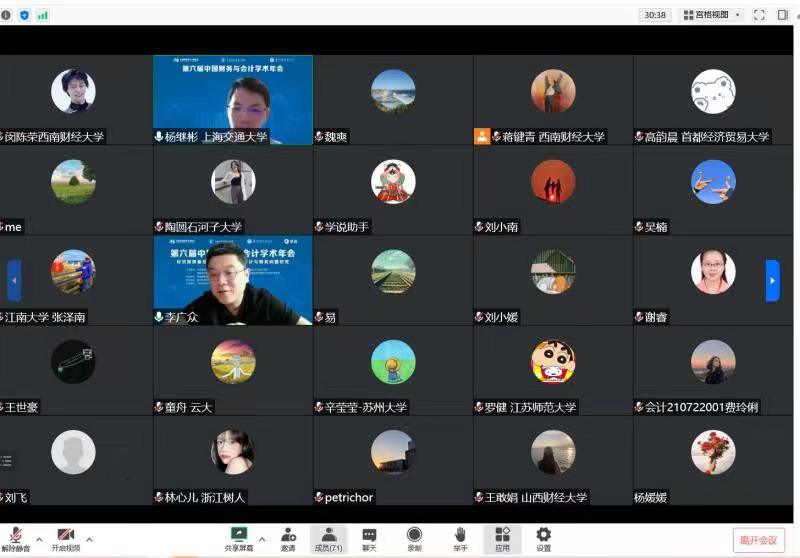The width and height of the screenshot is (800, 558).
Task: Expand video options arrow beside camera
Action: pyautogui.click(x=89, y=538)
